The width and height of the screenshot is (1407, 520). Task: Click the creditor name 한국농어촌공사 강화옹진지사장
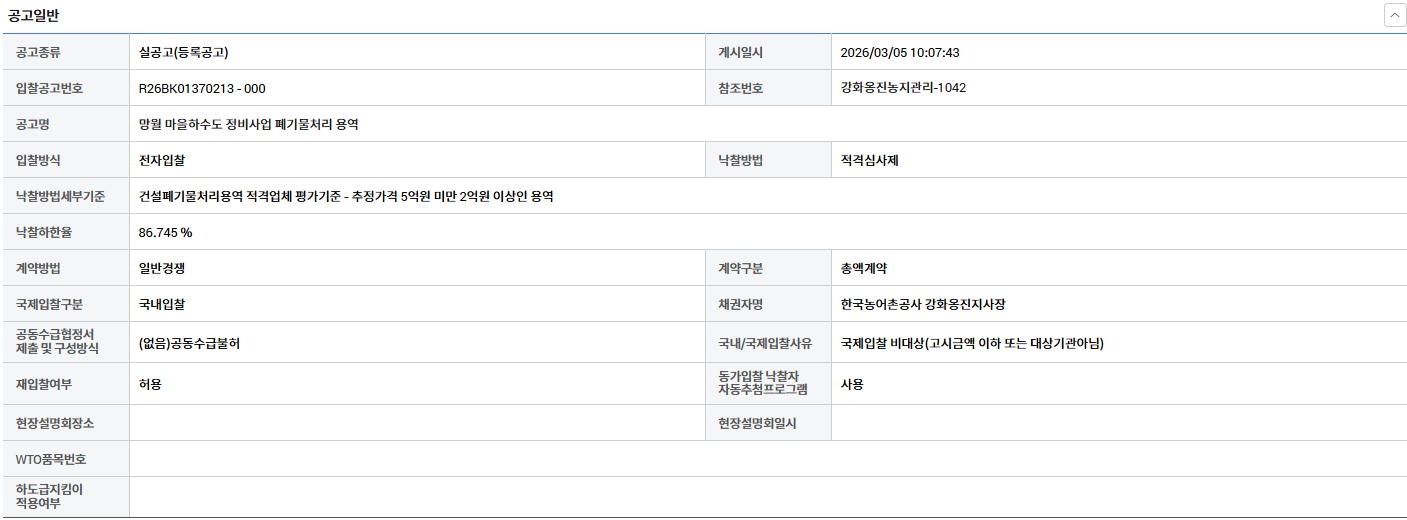pos(930,304)
